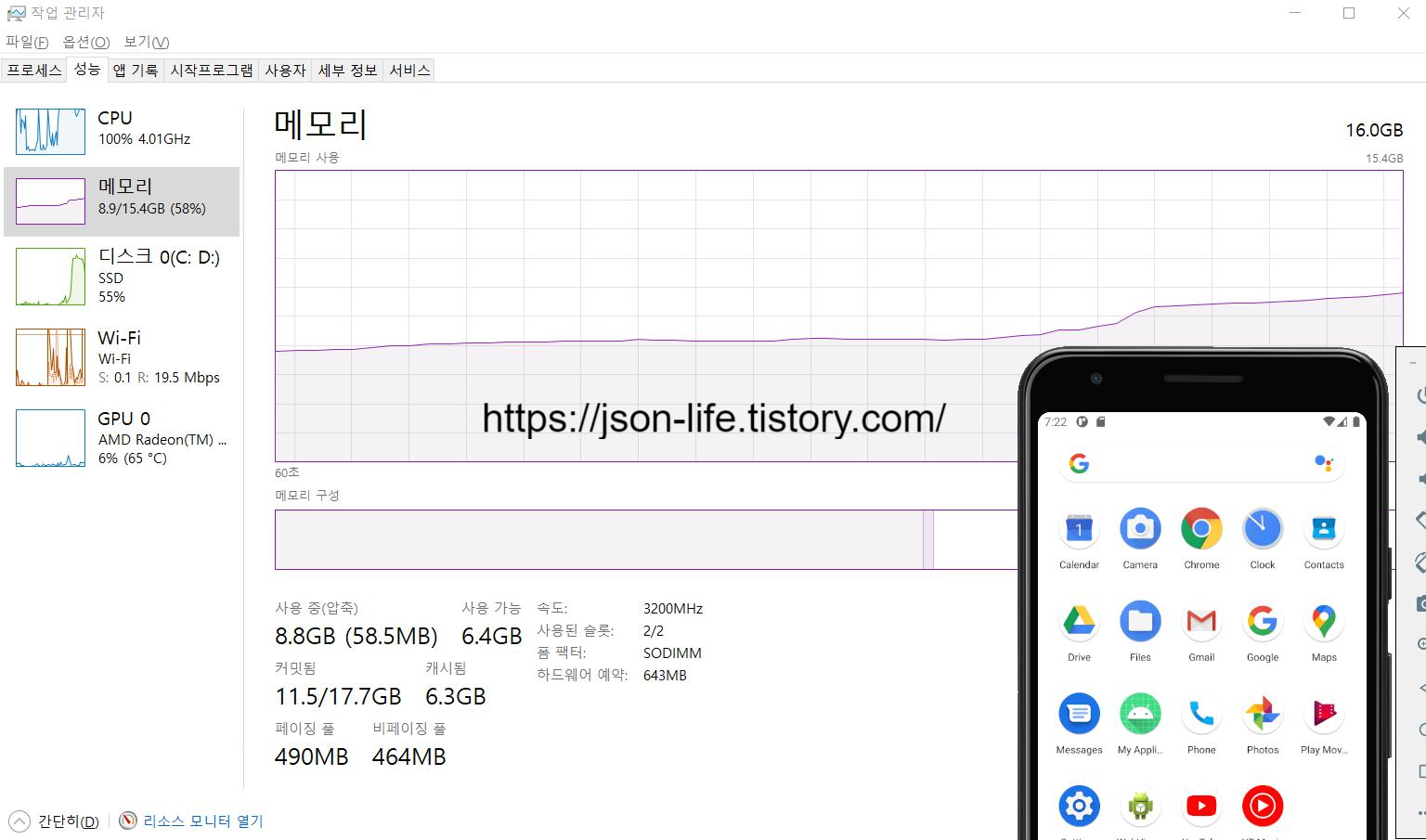
Task: Select the Wi-Fi sidebar item
Action: [x=122, y=356]
